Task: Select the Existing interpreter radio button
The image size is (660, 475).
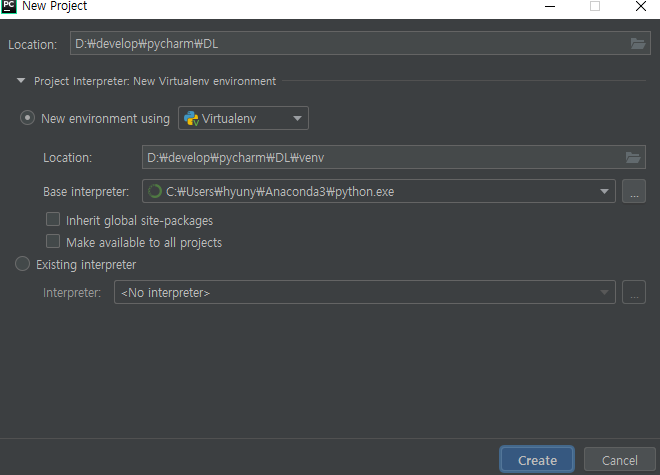Action: (22, 264)
